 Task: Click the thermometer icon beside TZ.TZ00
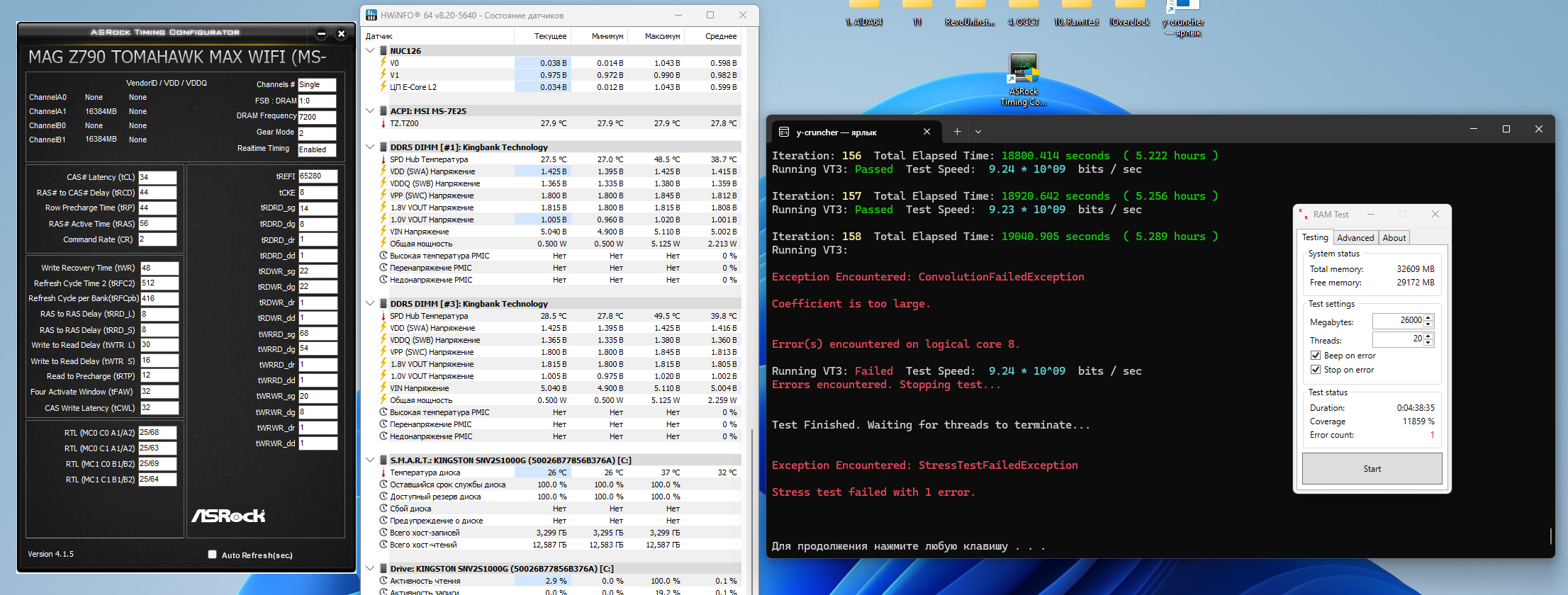point(383,123)
